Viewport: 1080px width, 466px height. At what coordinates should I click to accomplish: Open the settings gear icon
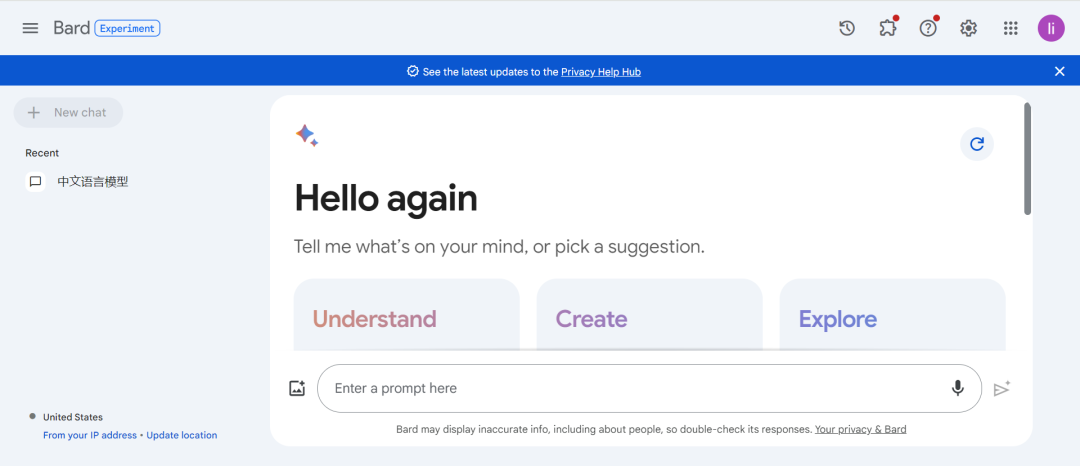point(968,28)
